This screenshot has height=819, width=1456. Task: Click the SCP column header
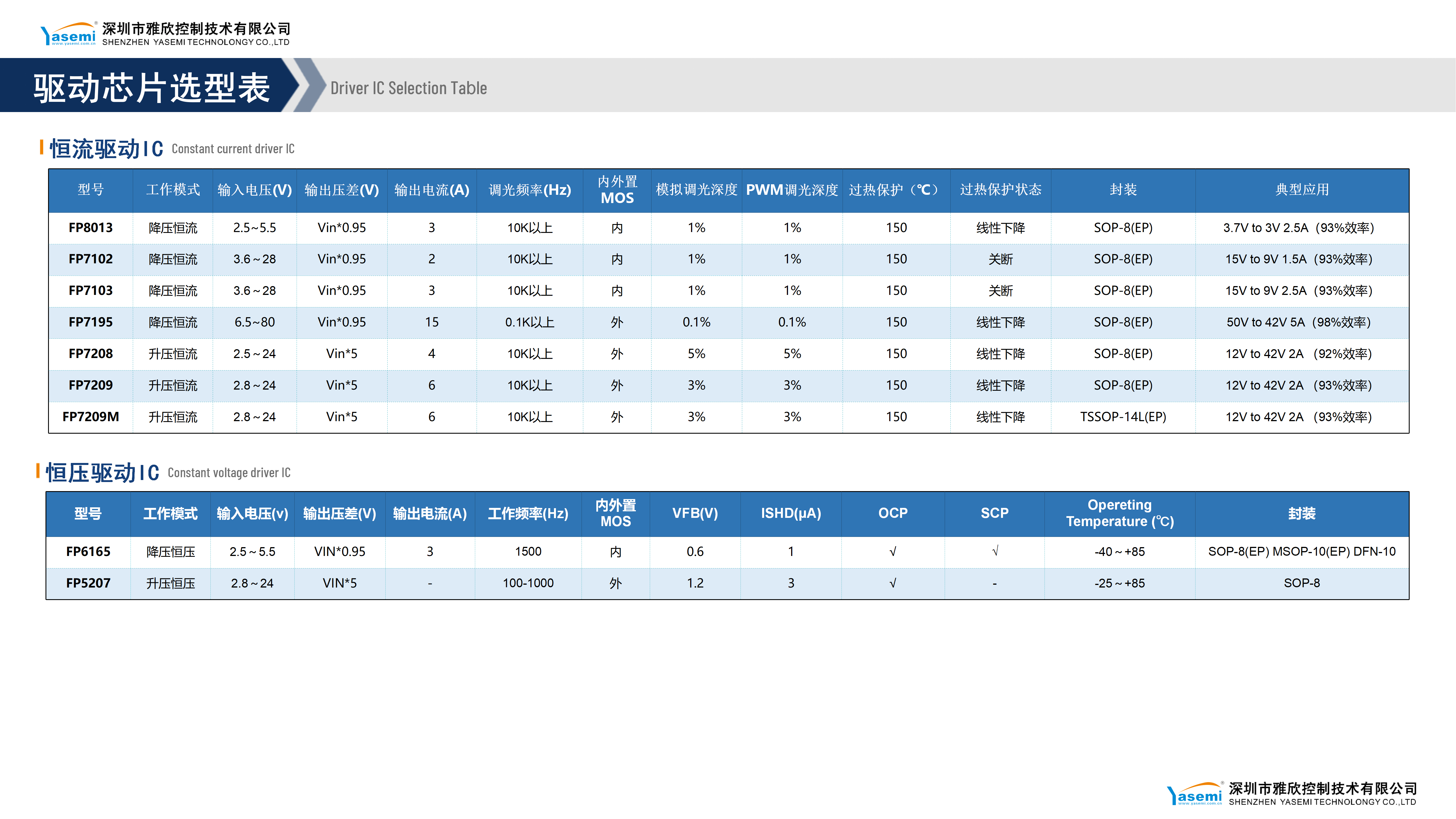pyautogui.click(x=994, y=513)
